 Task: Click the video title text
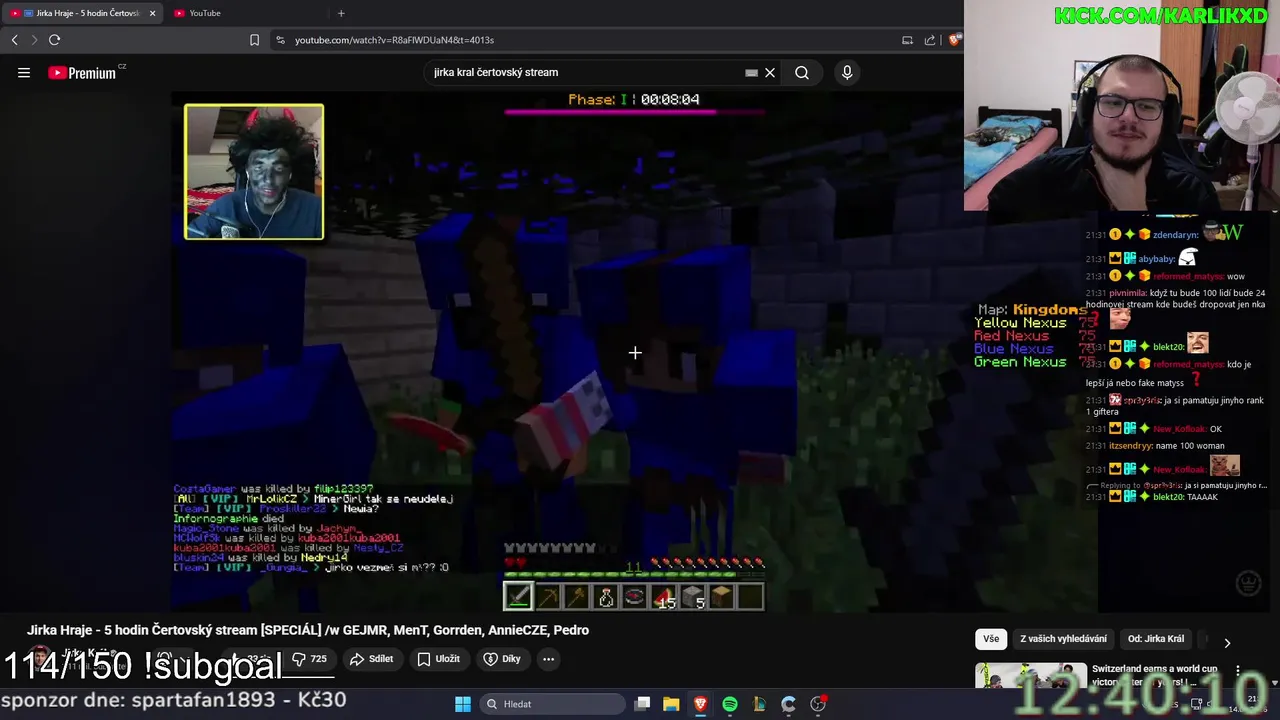coord(308,630)
